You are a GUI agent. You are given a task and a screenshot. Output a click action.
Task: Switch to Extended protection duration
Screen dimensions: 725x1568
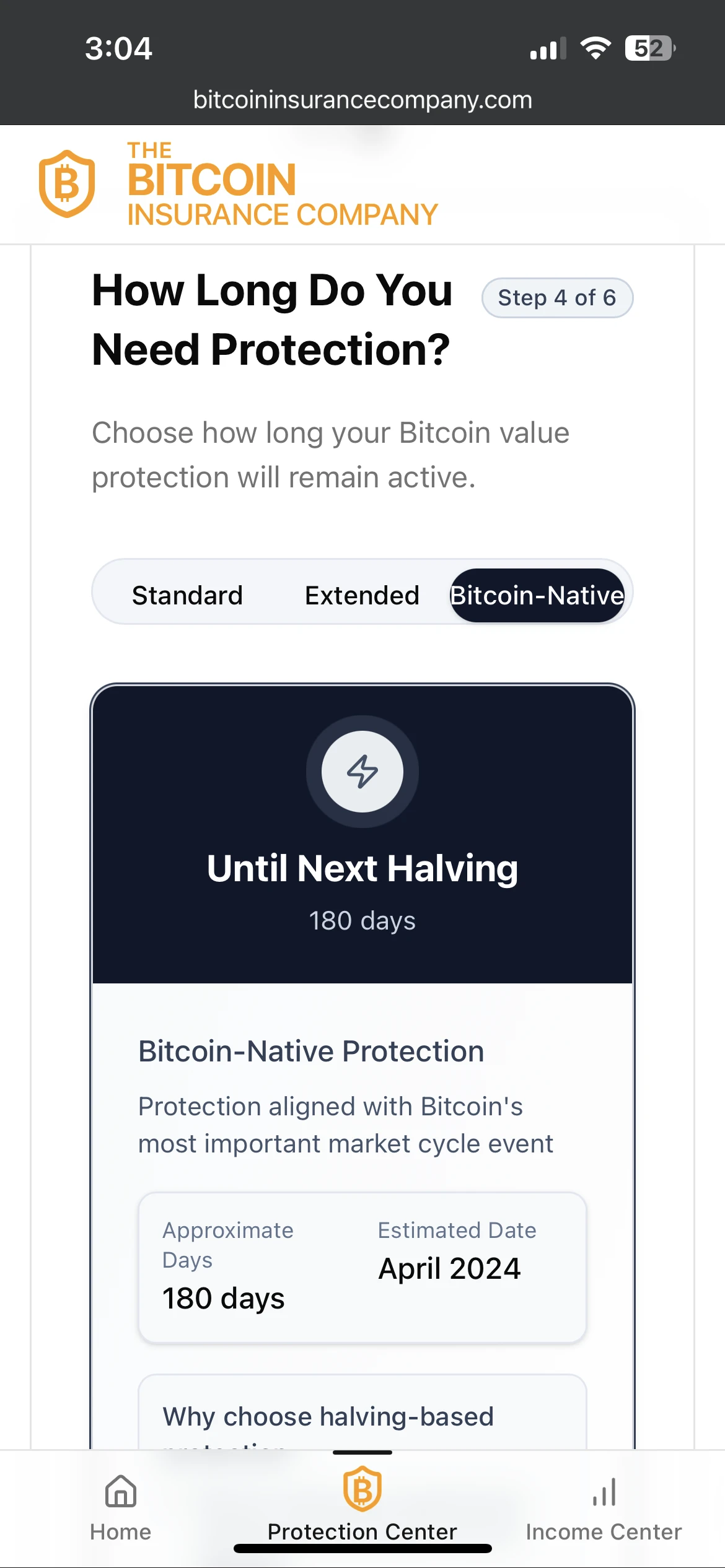[x=362, y=595]
